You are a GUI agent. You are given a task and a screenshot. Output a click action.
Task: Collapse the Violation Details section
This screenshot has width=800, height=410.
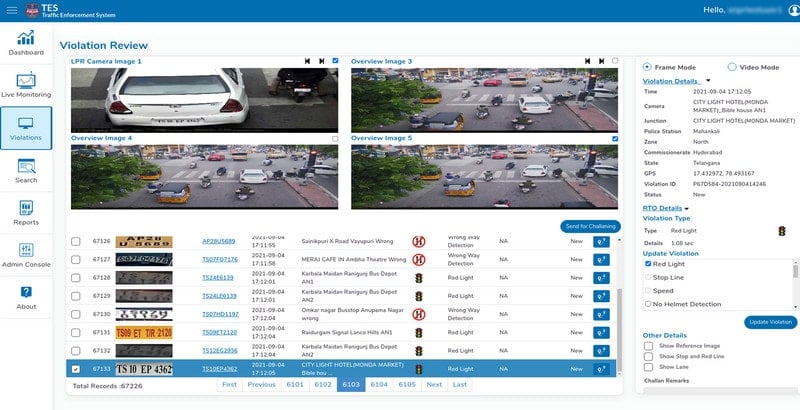[x=708, y=81]
